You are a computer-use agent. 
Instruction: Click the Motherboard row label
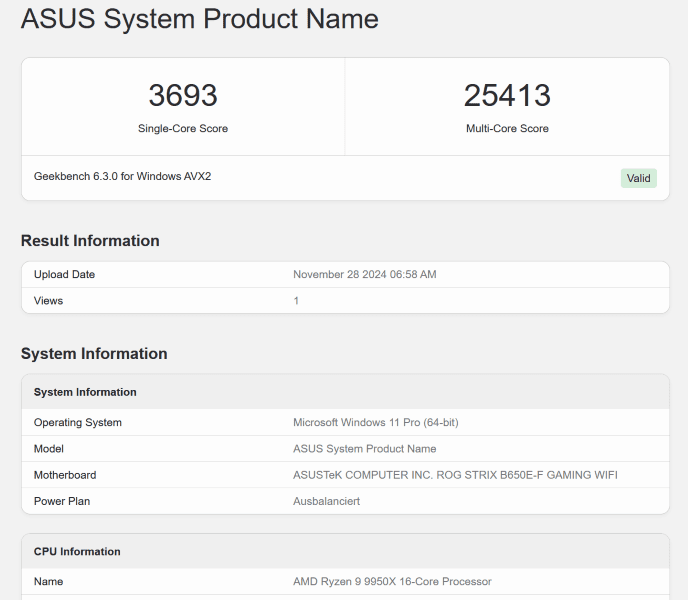coord(65,475)
